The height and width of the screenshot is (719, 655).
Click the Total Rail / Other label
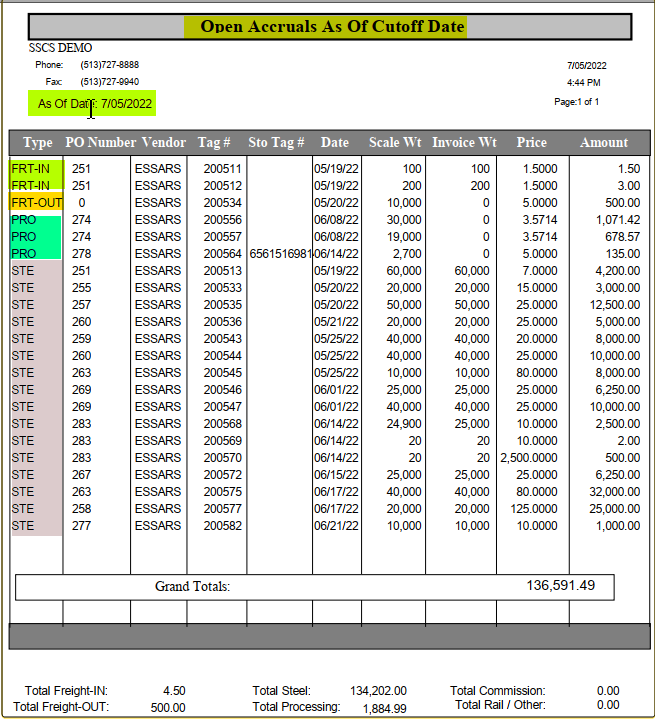(x=500, y=705)
